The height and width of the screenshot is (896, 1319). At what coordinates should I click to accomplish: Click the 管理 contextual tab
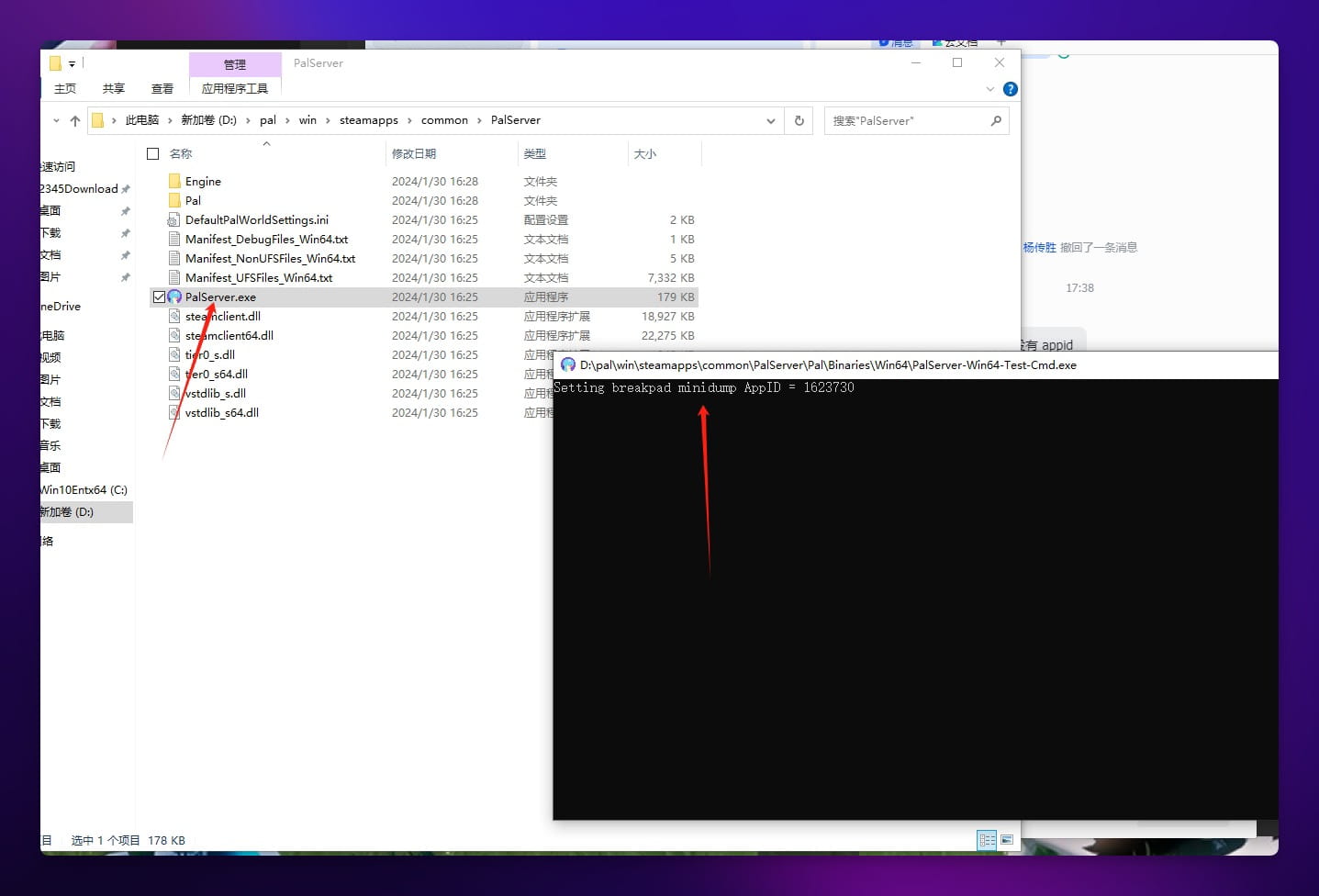pyautogui.click(x=235, y=64)
